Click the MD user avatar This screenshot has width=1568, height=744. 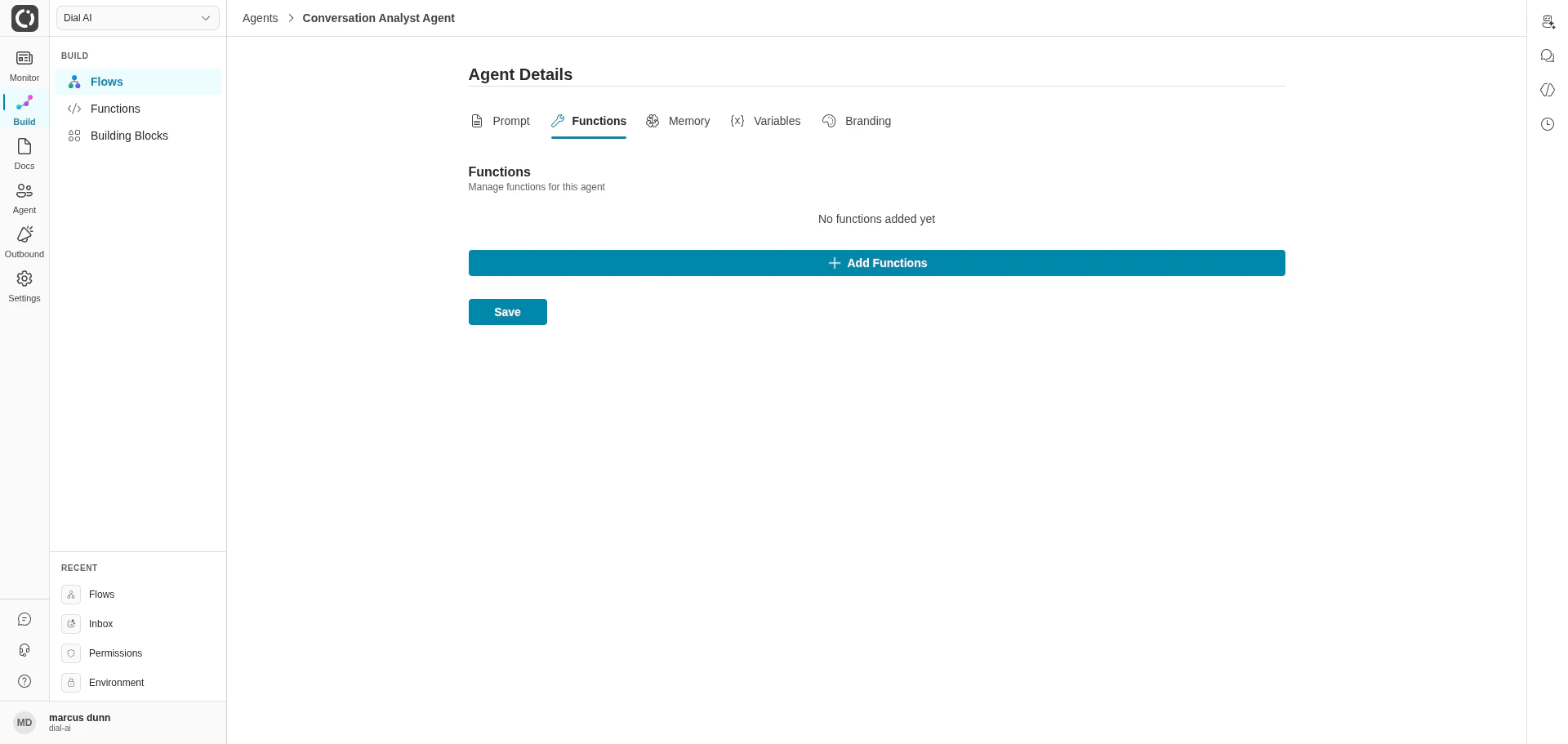[24, 723]
